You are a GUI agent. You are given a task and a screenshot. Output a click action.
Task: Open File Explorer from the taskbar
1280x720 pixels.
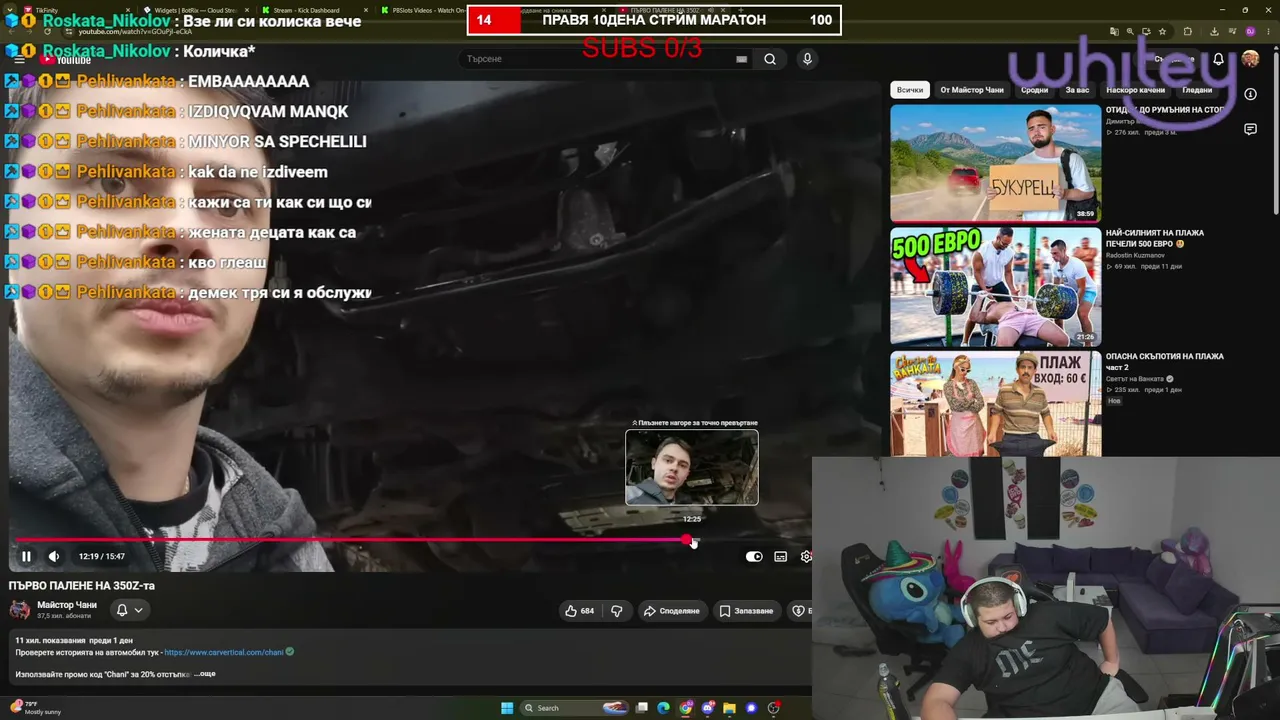point(730,708)
